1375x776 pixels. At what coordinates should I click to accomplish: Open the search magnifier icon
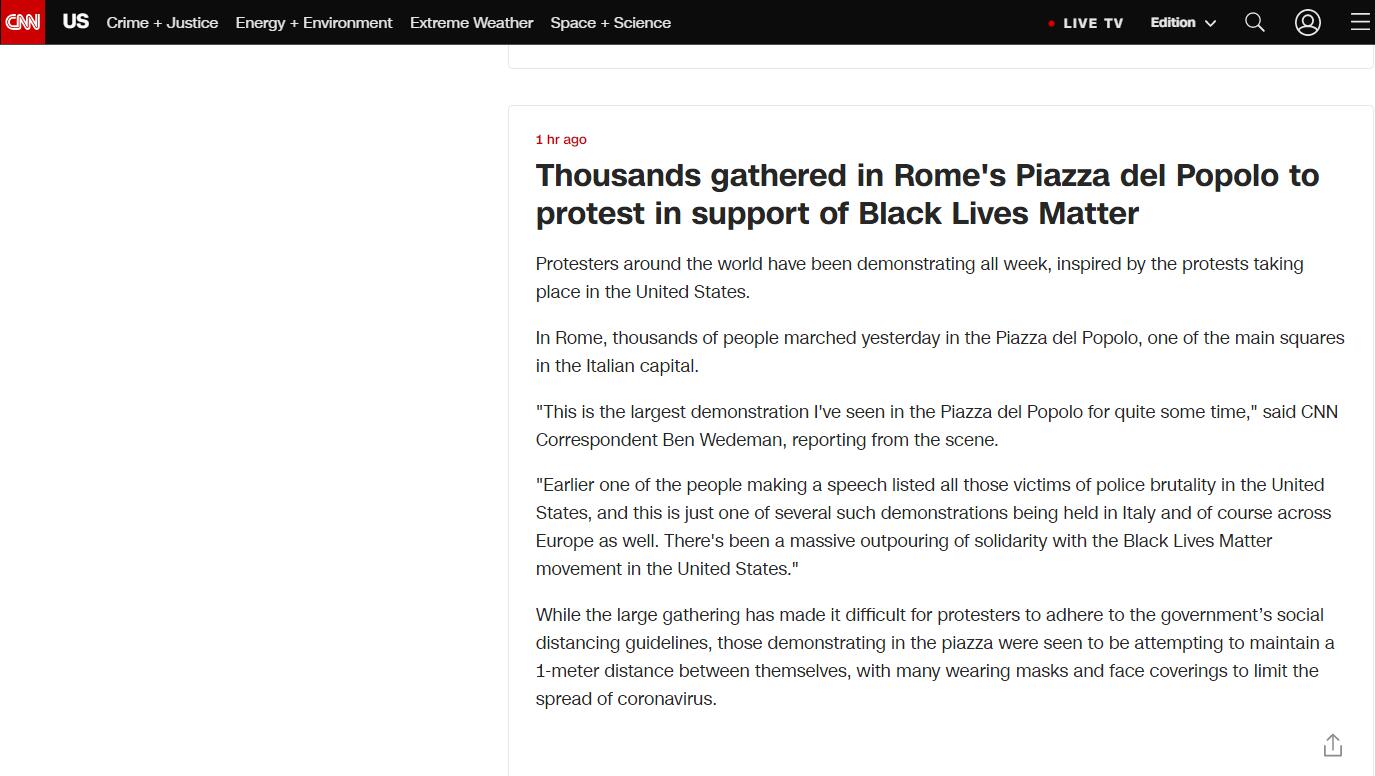click(x=1254, y=22)
